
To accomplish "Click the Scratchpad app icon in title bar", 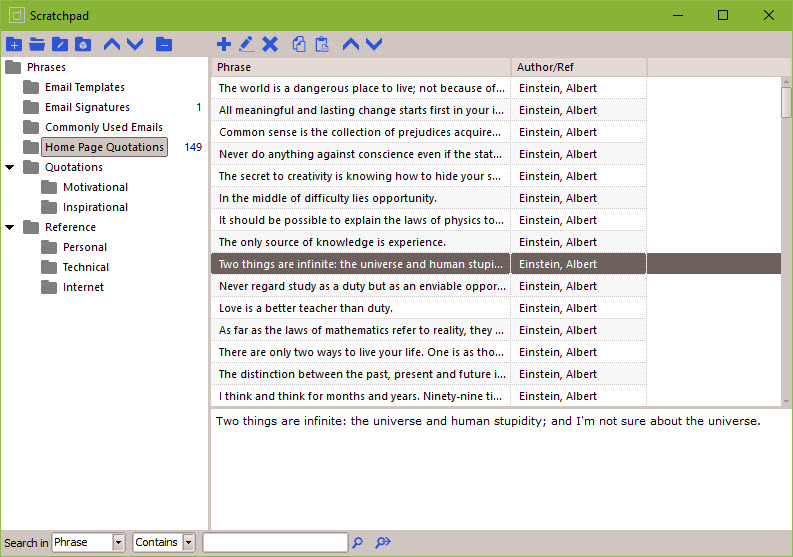I will point(17,15).
